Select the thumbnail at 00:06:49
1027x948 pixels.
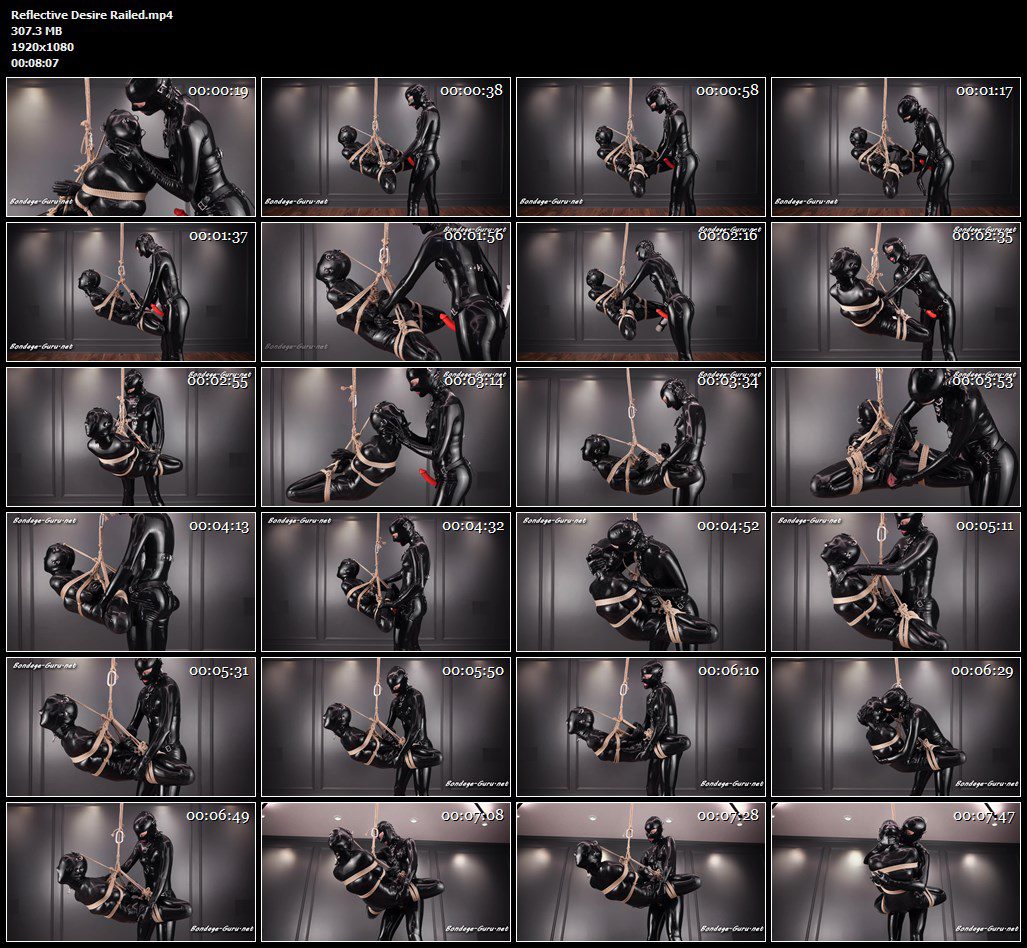131,872
